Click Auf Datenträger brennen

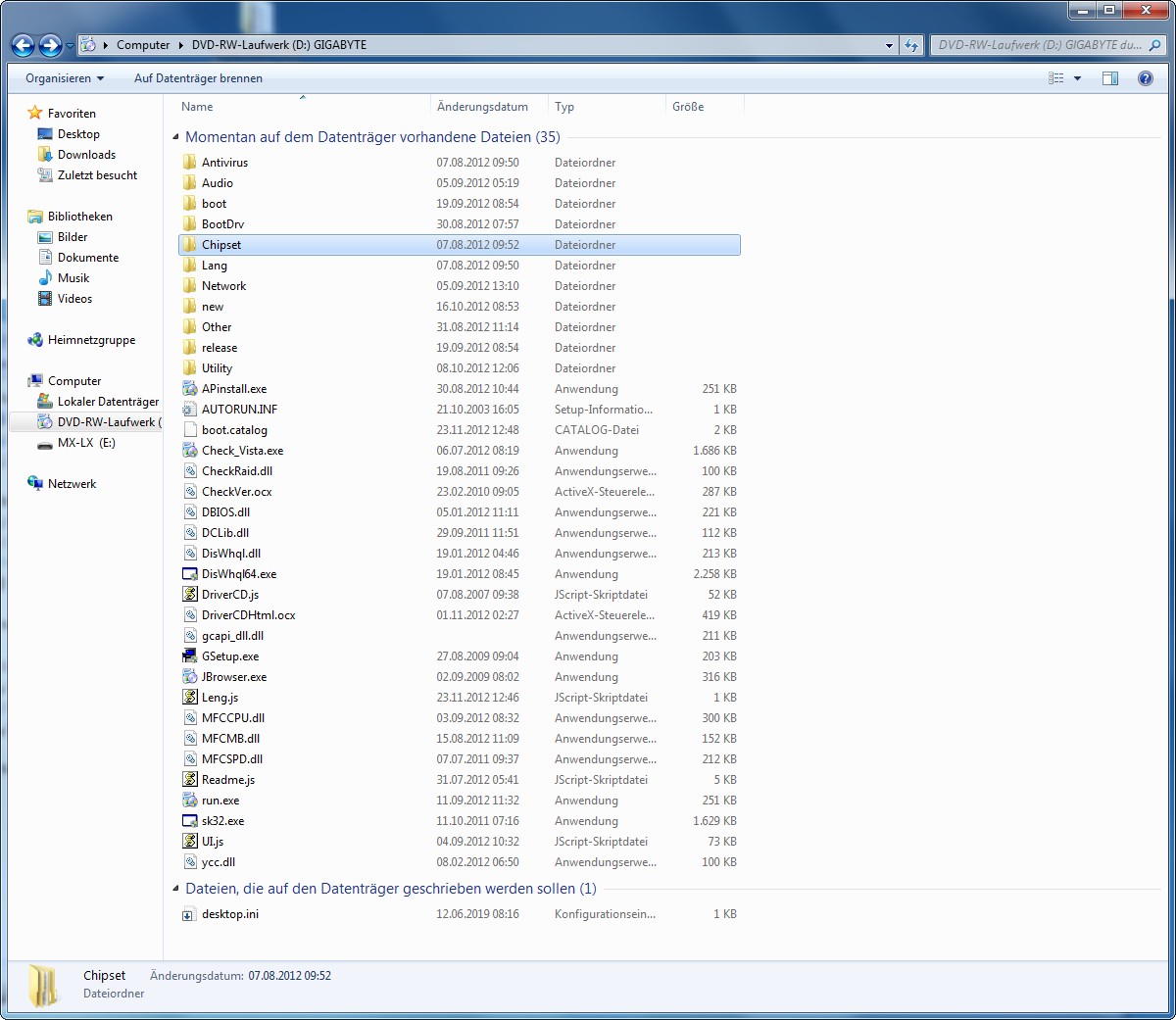(198, 78)
